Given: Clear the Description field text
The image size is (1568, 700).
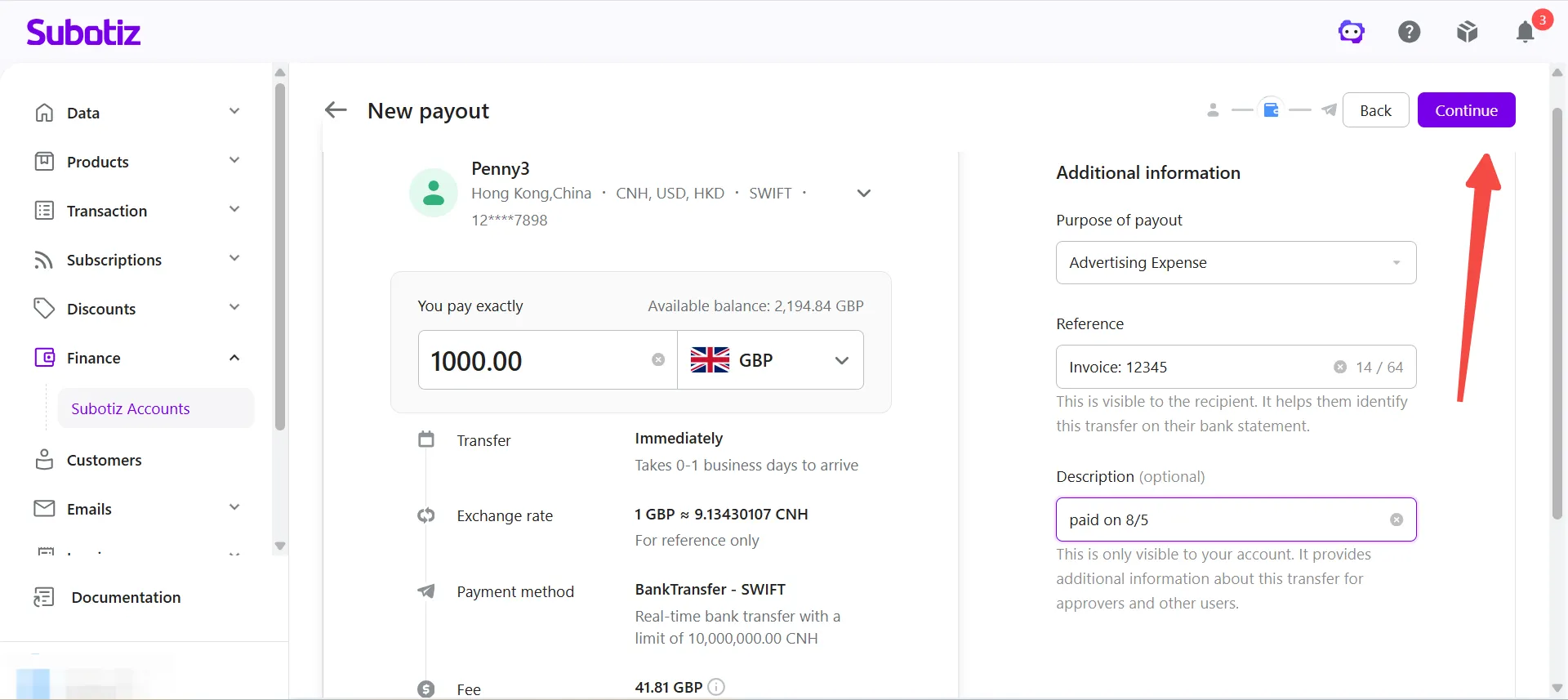Looking at the screenshot, I should [1396, 519].
